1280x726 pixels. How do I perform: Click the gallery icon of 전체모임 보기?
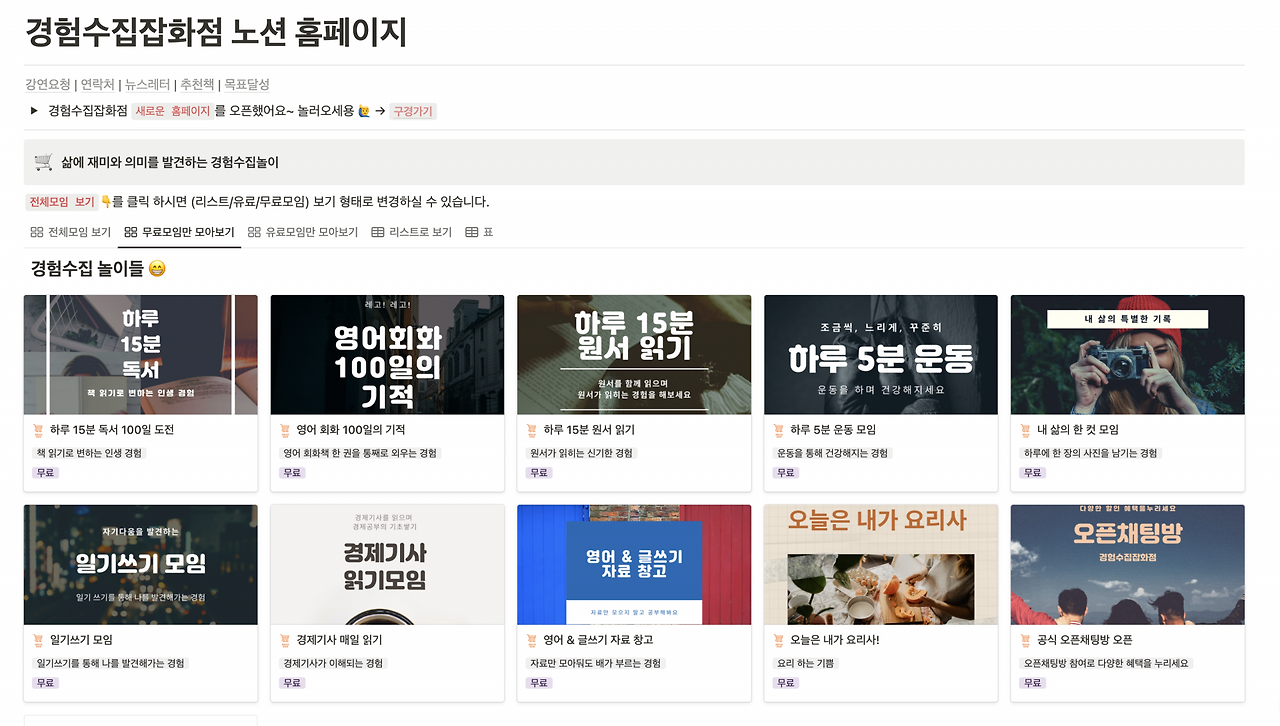tap(37, 232)
